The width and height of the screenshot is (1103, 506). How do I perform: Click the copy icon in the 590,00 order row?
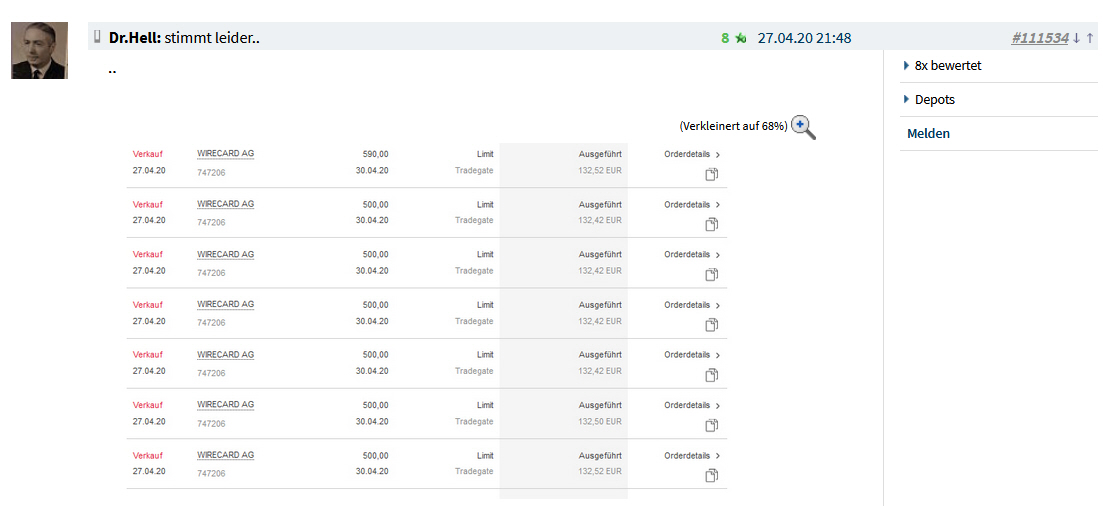tap(712, 174)
